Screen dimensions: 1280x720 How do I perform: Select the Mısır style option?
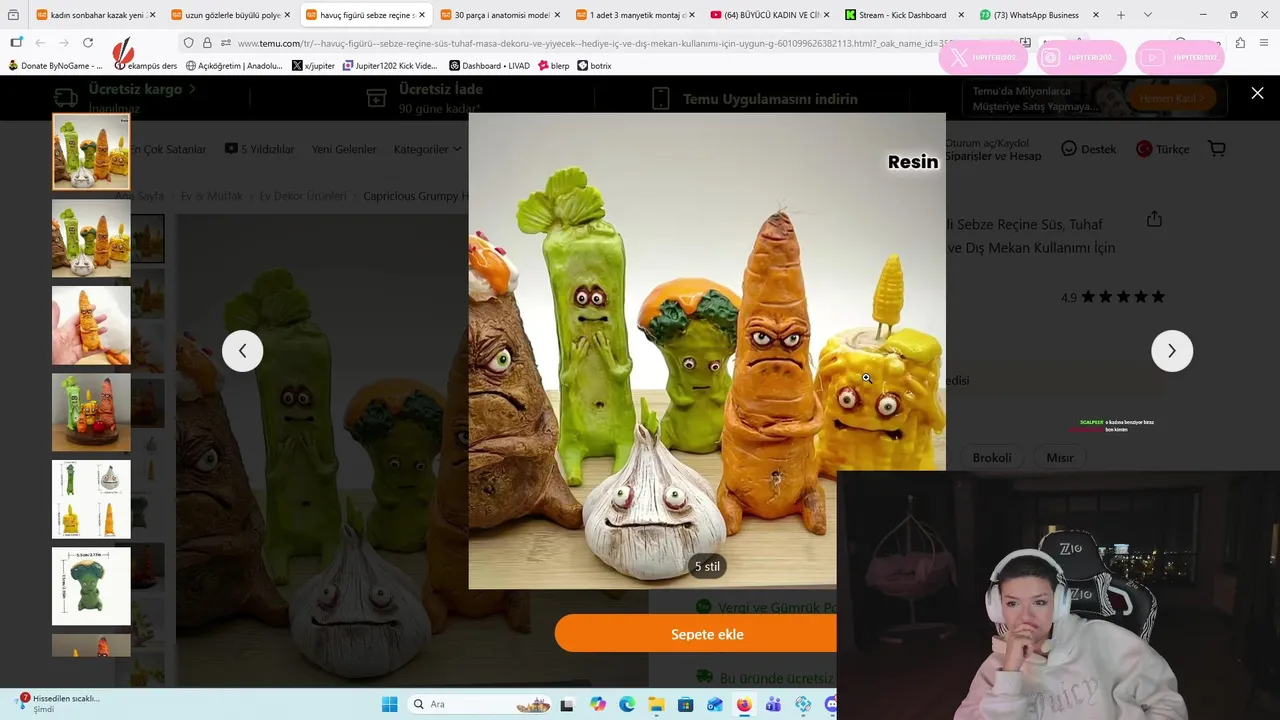[1060, 458]
